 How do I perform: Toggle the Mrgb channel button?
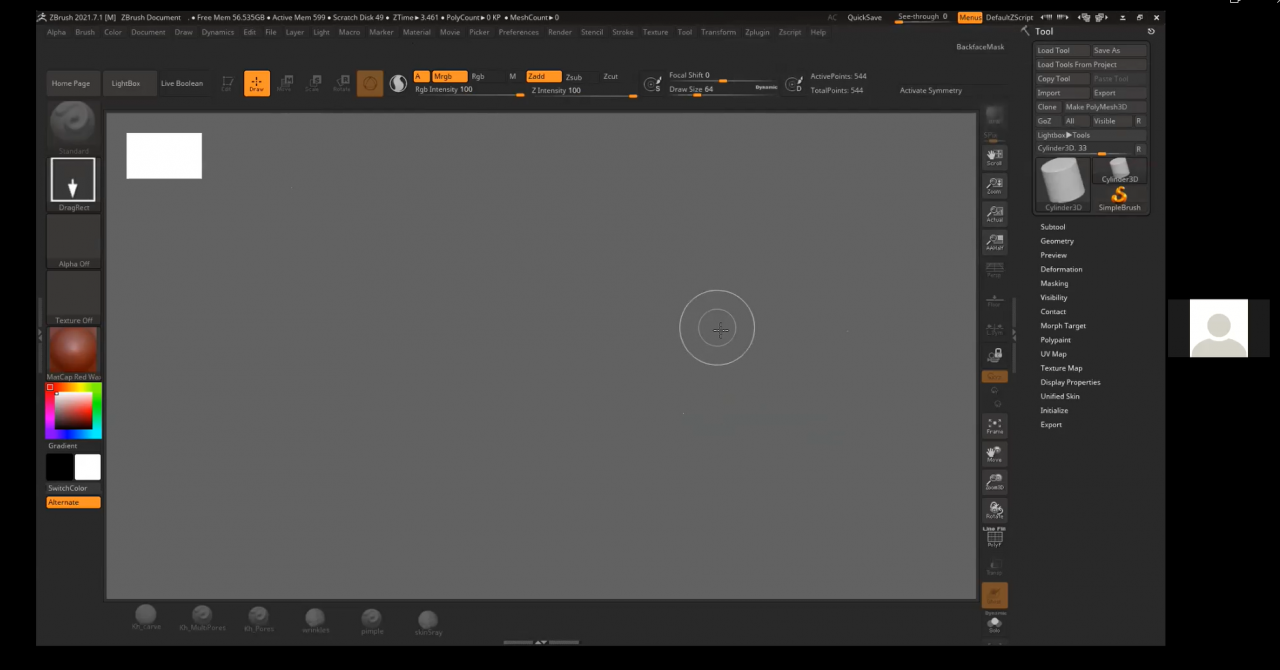click(449, 77)
